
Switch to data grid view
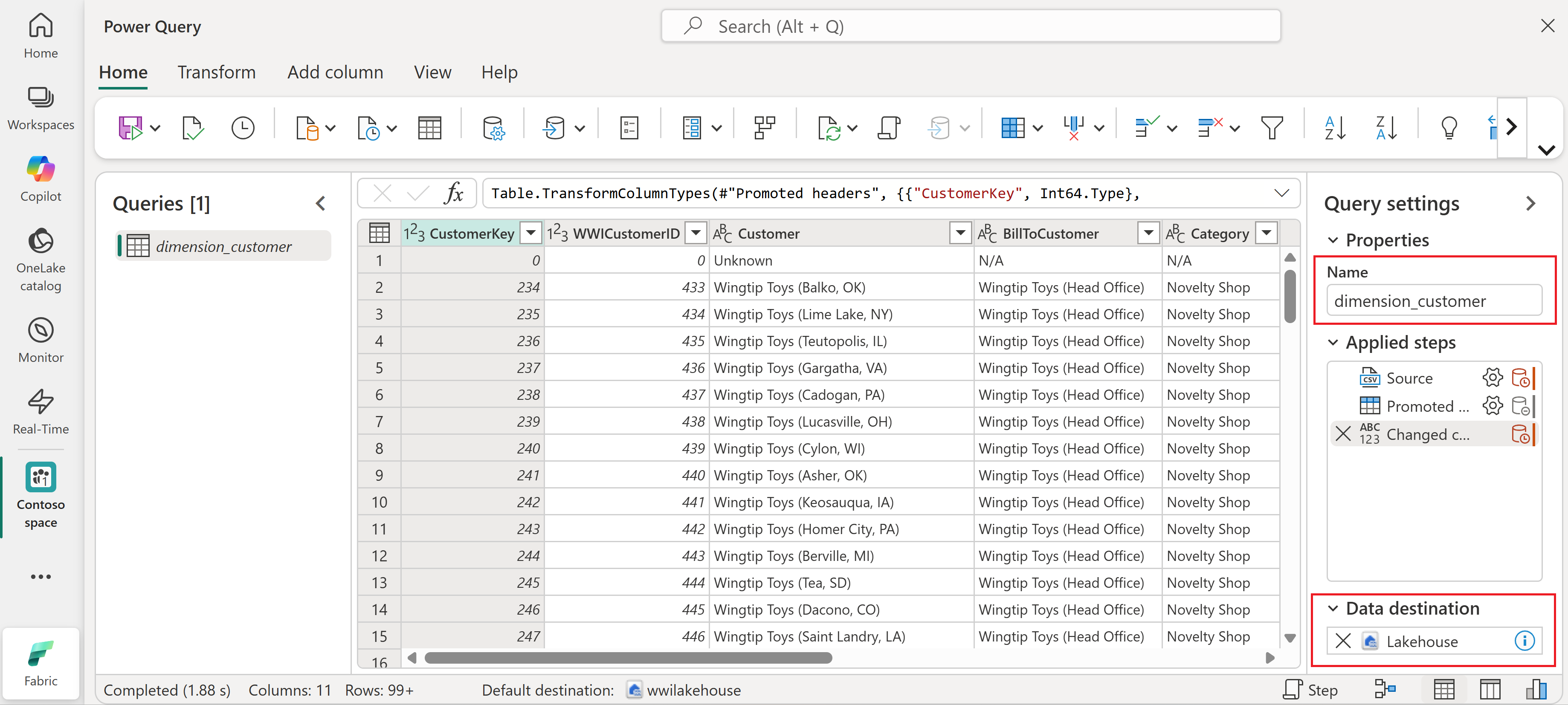[1444, 689]
